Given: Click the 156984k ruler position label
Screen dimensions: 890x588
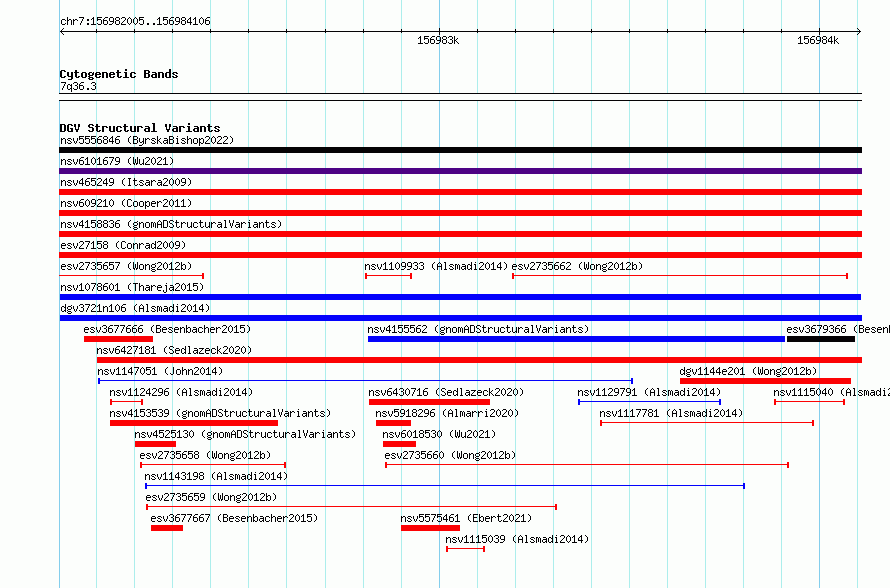Looking at the screenshot, I should (818, 40).
